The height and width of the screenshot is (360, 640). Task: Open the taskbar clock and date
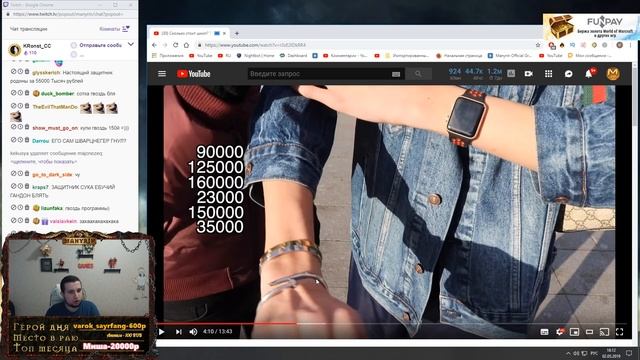point(611,353)
